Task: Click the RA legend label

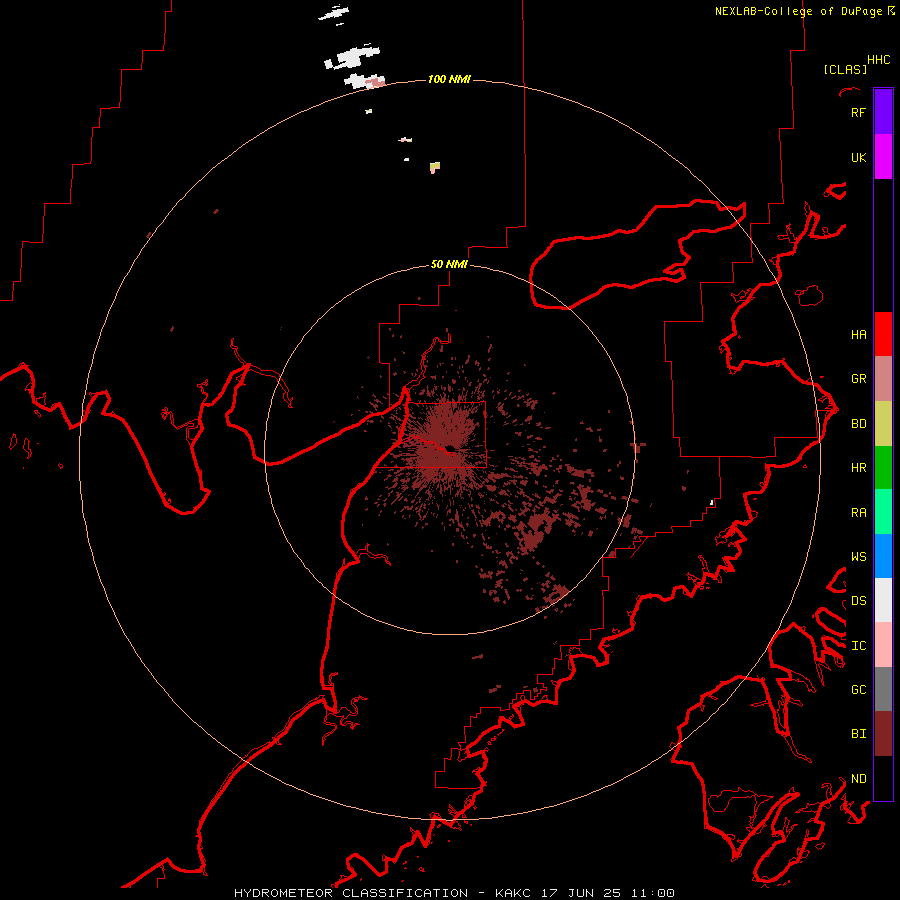Action: click(x=858, y=513)
